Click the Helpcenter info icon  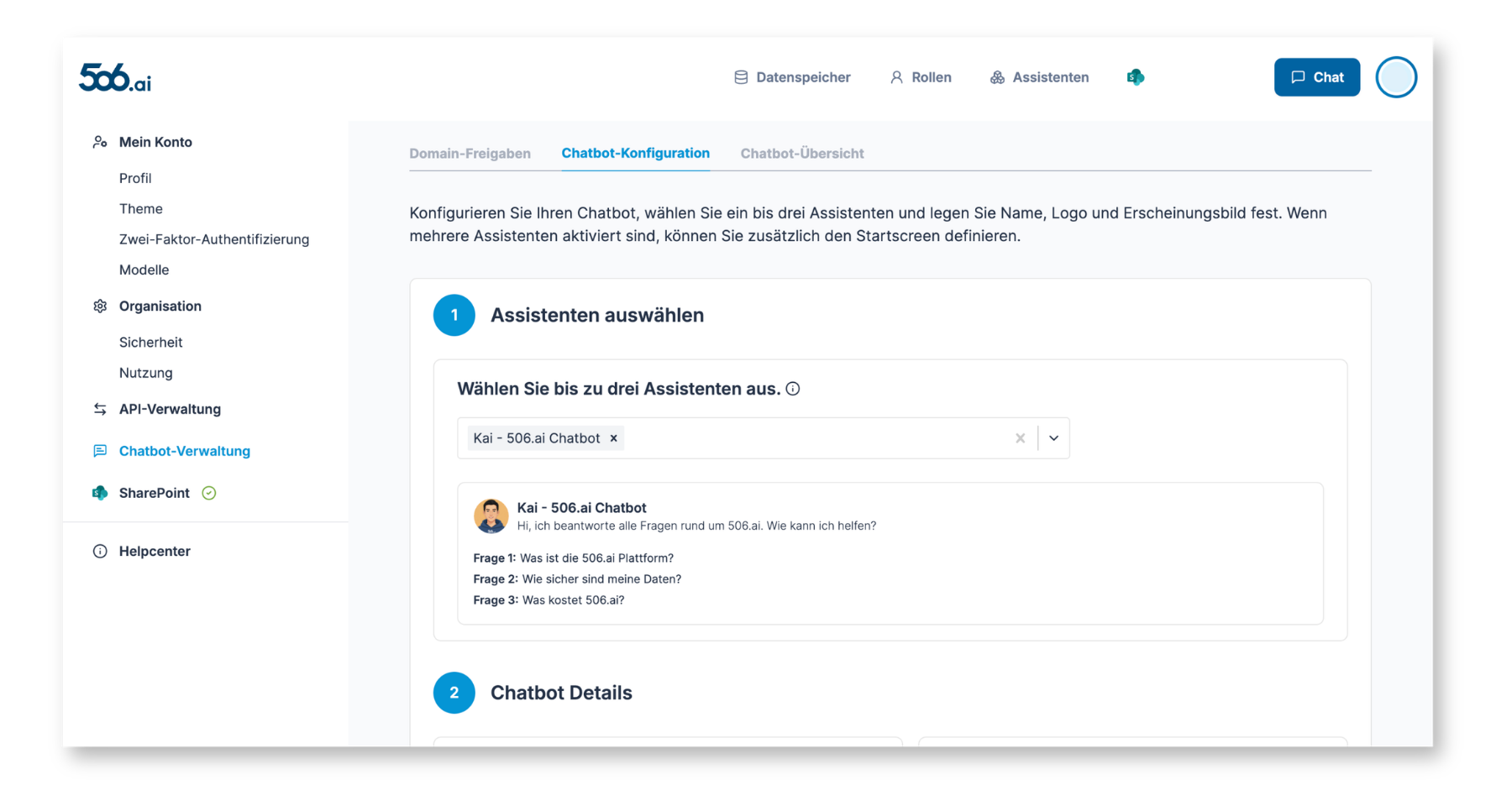pos(100,551)
